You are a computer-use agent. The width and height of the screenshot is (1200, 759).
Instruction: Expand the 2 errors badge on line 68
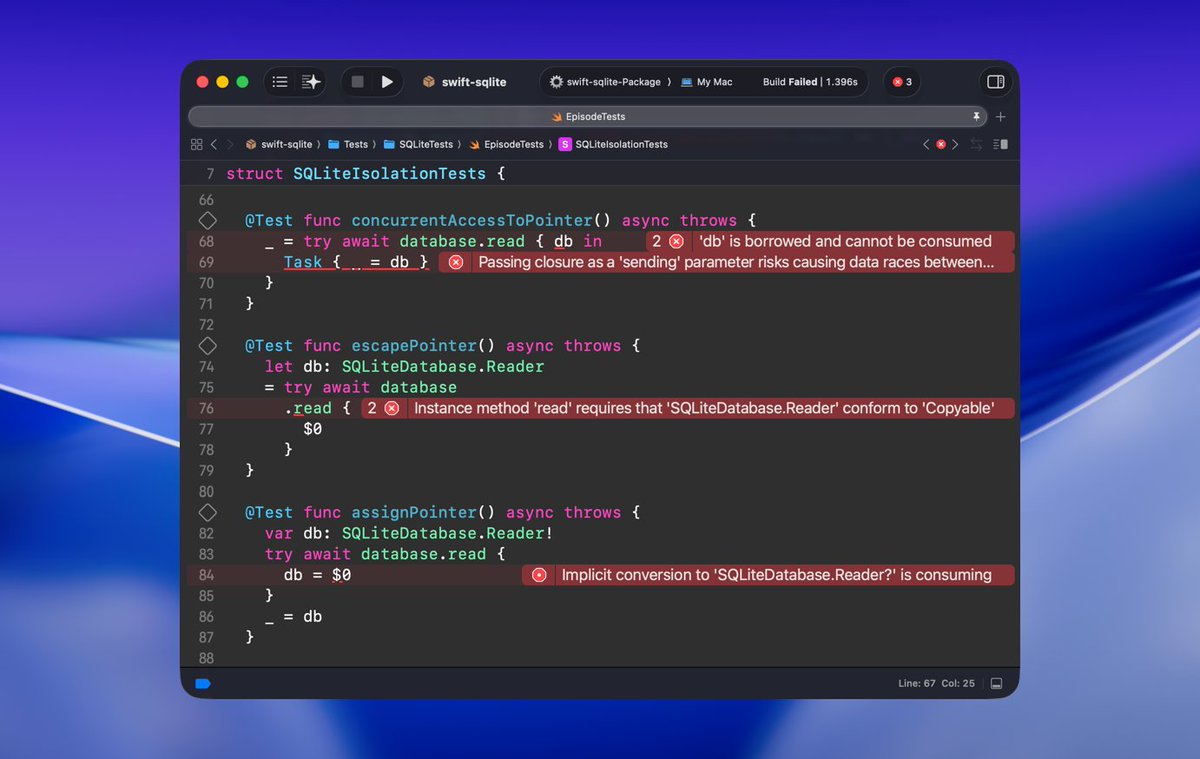[668, 241]
